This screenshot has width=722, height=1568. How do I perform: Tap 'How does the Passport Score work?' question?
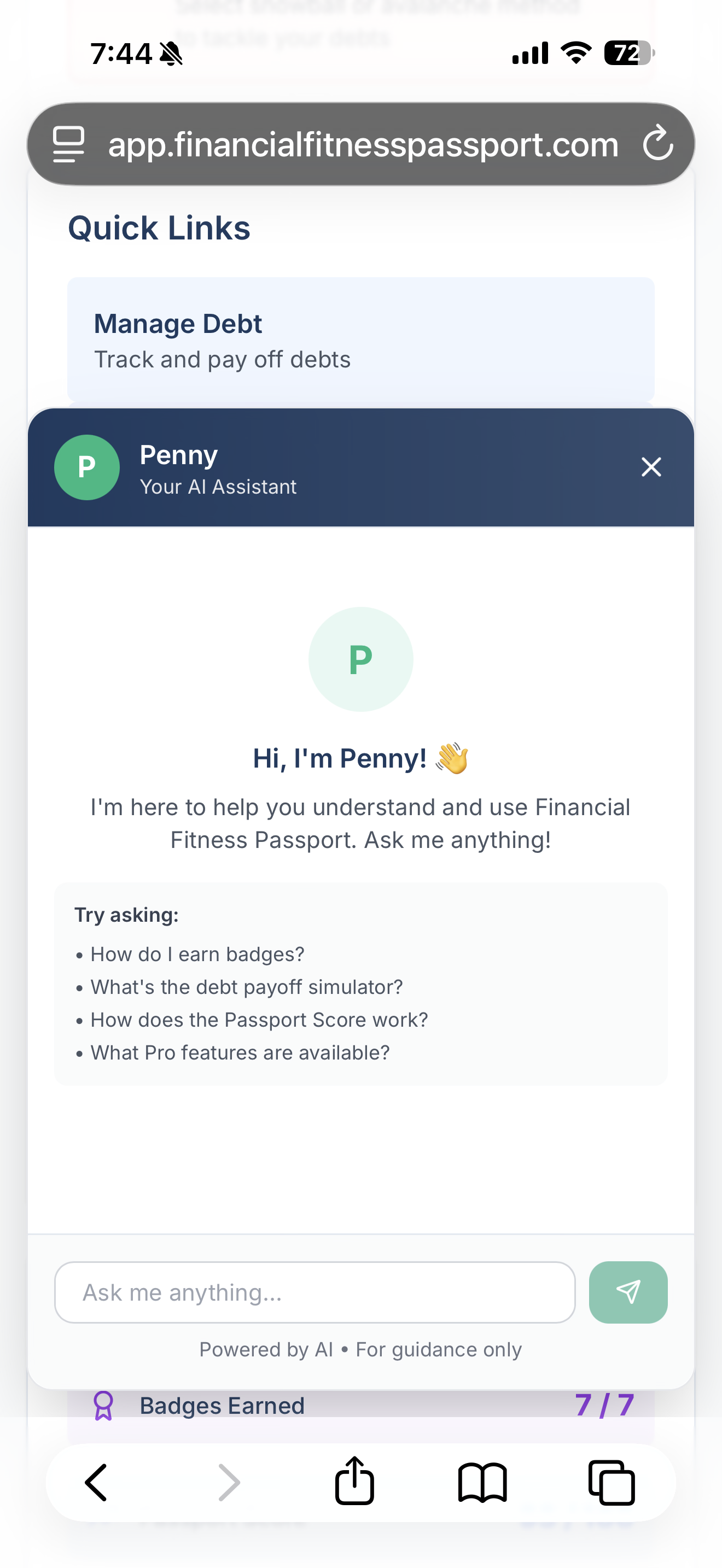pos(259,1020)
